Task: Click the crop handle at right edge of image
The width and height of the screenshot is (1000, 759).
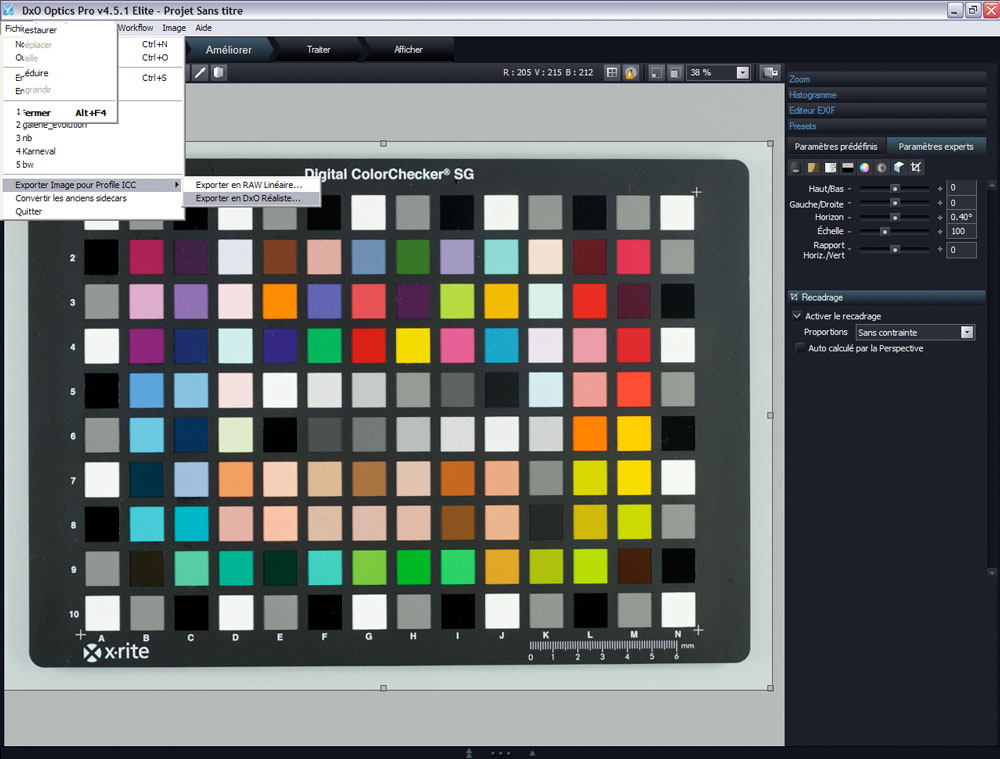Action: pyautogui.click(x=770, y=415)
